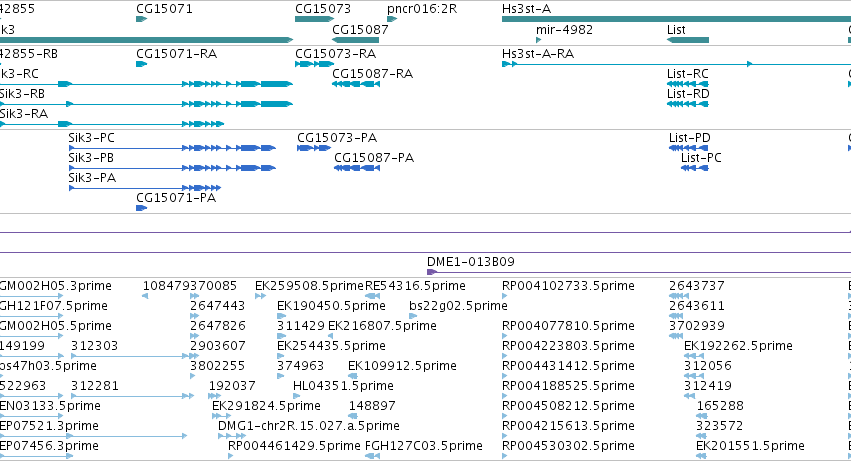
Task: Click the Sik3-RB transcript line
Action: 146,104
